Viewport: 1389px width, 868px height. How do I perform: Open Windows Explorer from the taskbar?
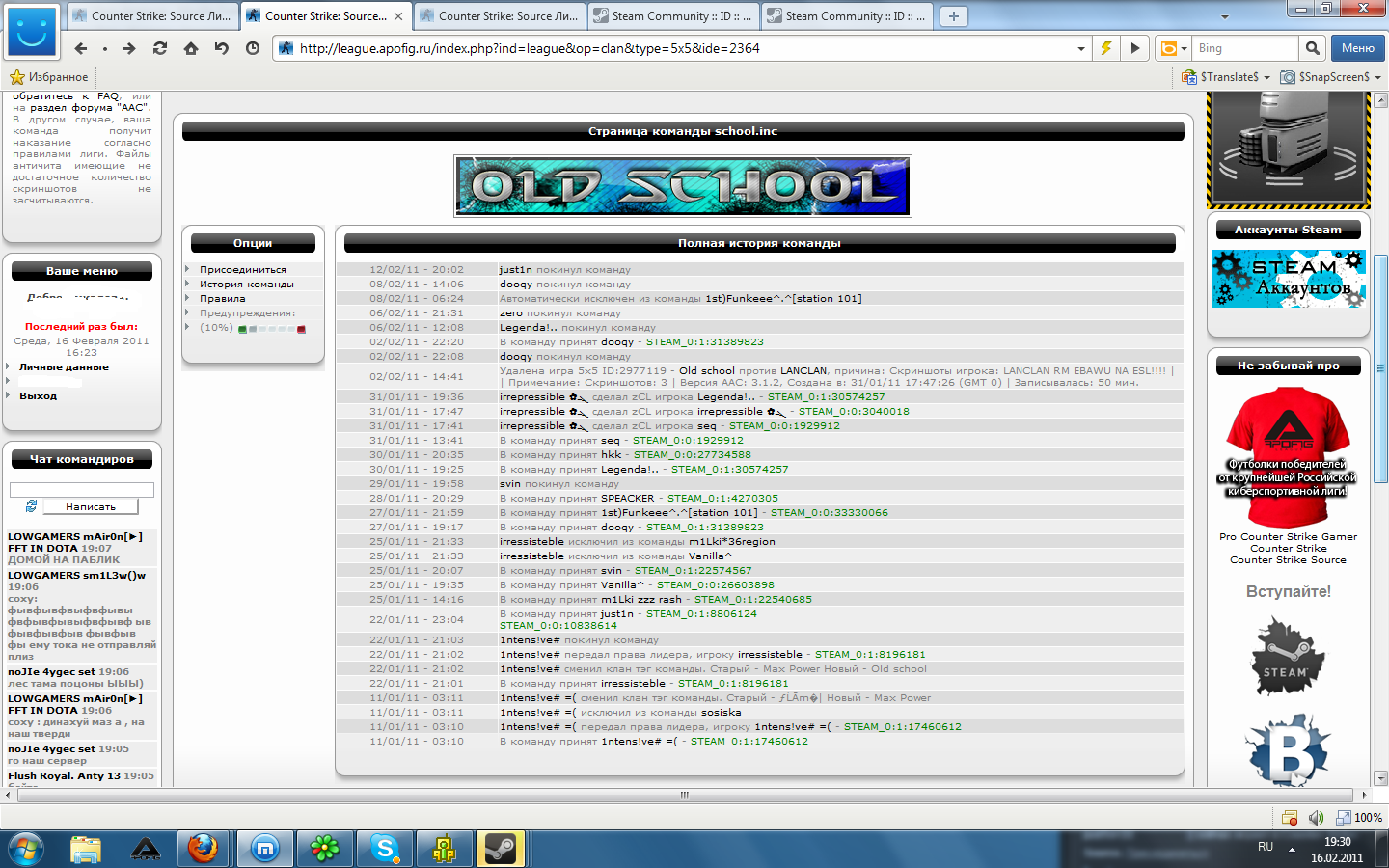coord(86,849)
